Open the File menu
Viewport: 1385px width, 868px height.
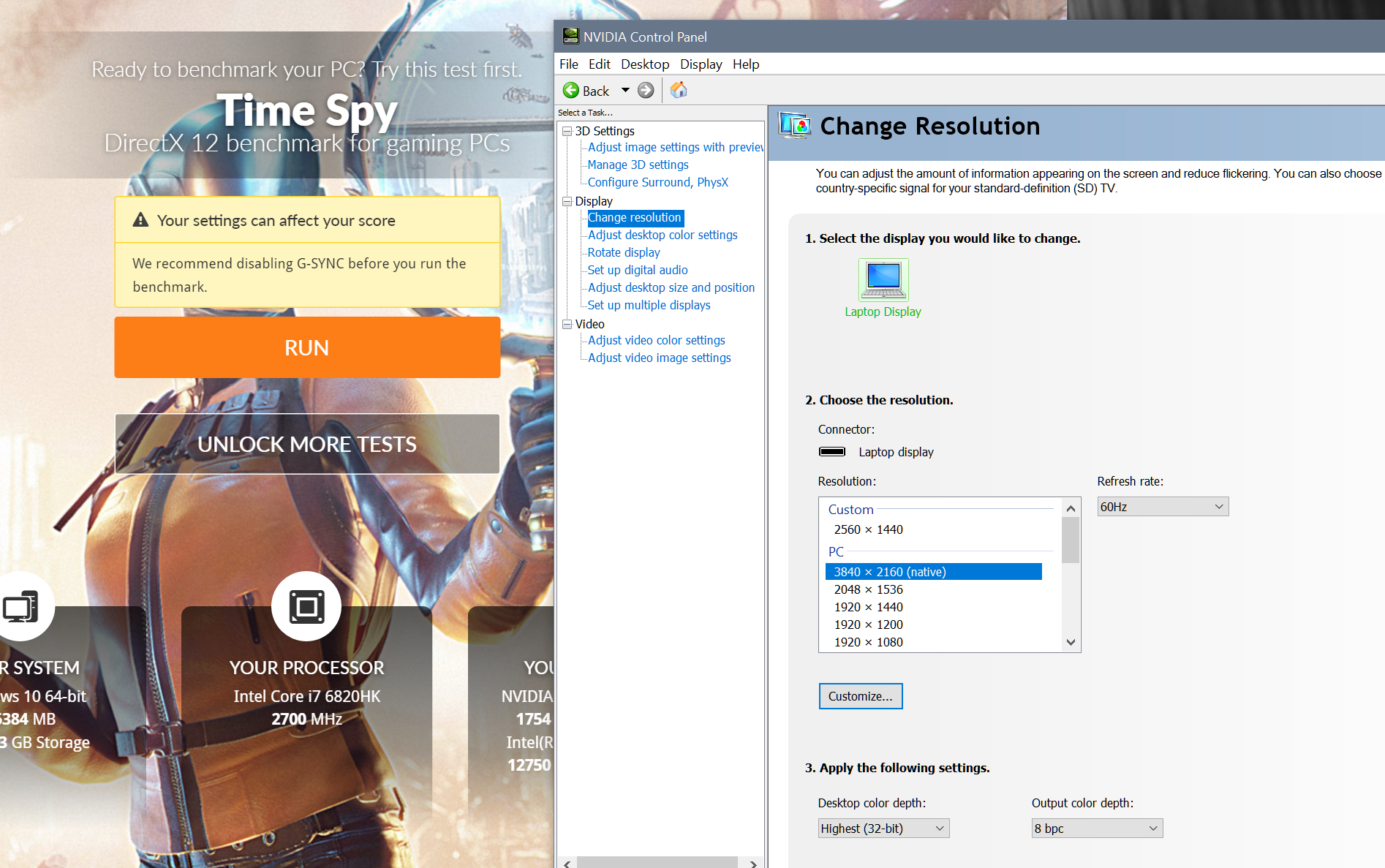click(568, 64)
